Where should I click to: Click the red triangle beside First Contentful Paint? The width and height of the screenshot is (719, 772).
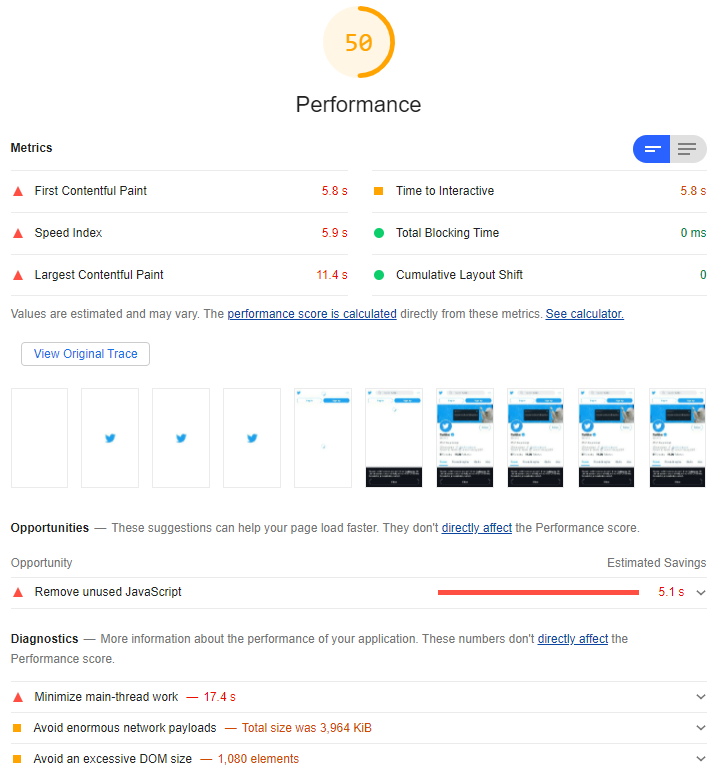(x=17, y=191)
